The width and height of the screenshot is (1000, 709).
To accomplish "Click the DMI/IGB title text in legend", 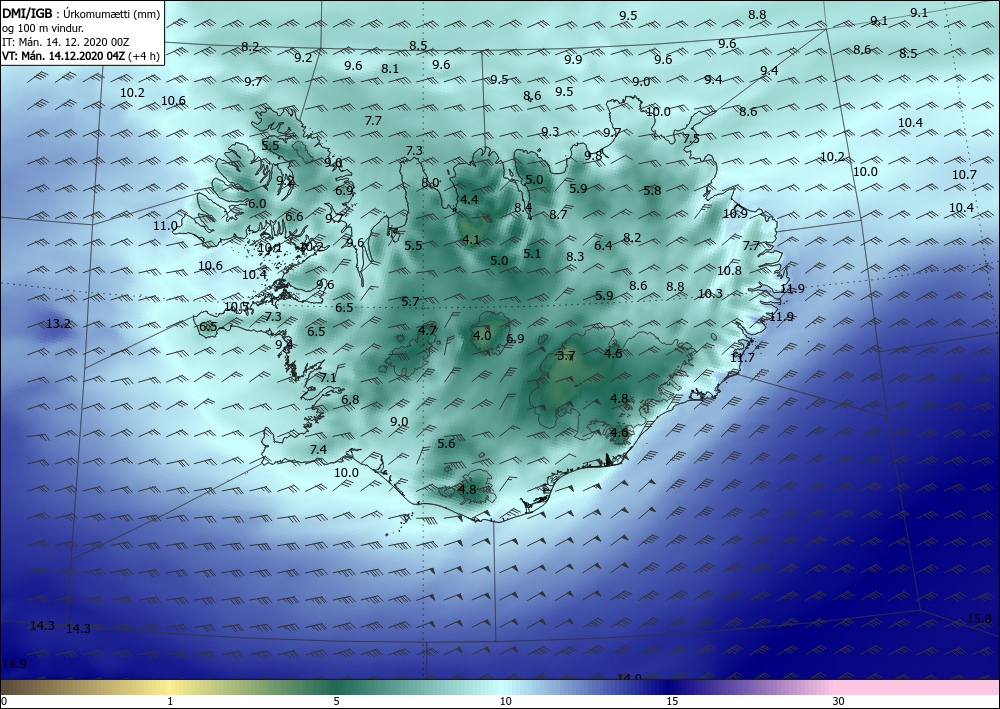I will point(27,15).
